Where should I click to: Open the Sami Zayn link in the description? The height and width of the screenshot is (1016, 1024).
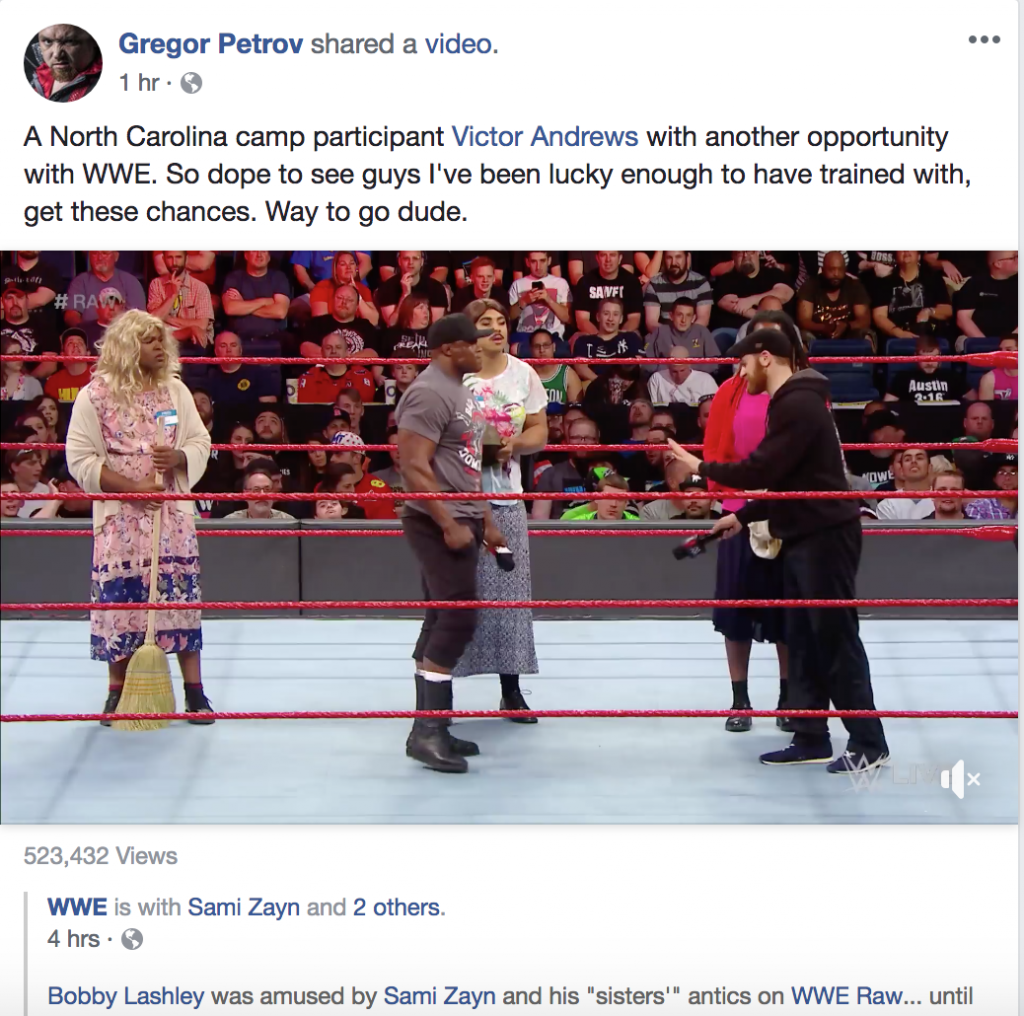(440, 996)
